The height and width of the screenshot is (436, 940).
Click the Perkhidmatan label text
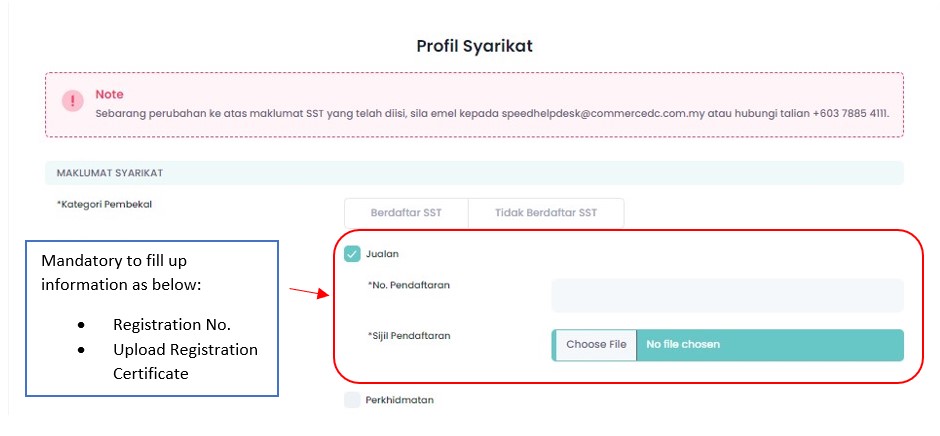[399, 400]
